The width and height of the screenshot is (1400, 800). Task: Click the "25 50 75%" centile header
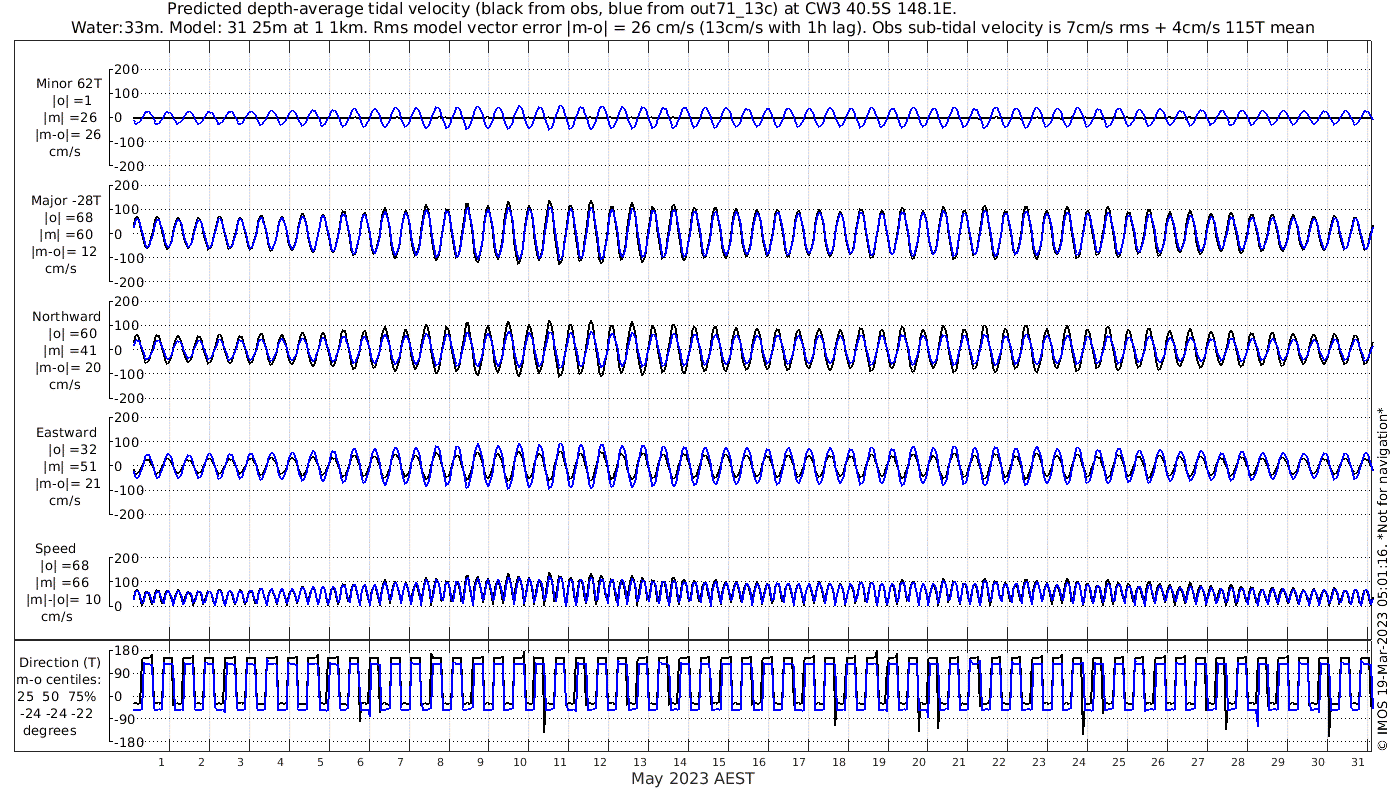point(57,697)
